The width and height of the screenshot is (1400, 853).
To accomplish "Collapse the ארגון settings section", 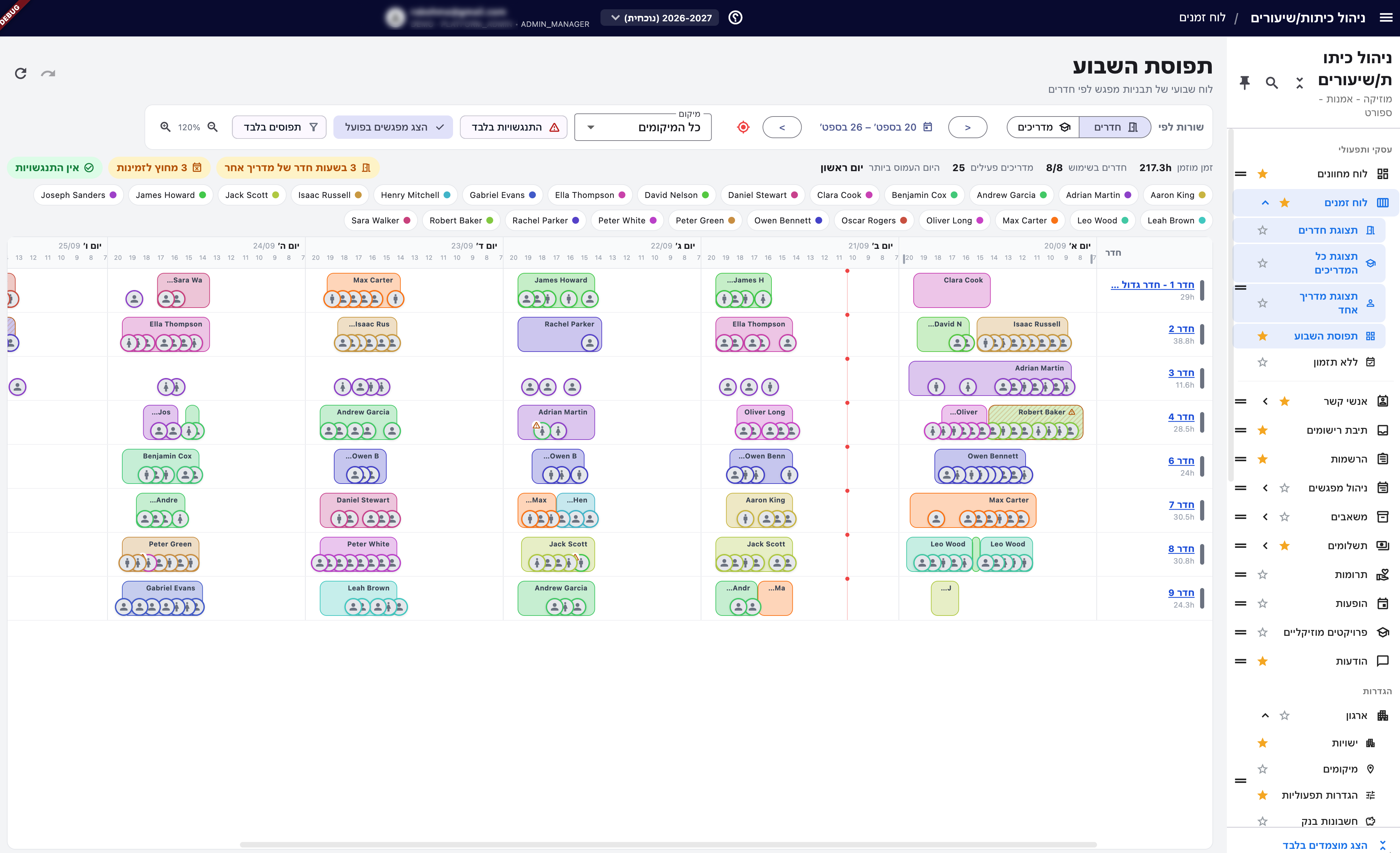I will click(1265, 716).
